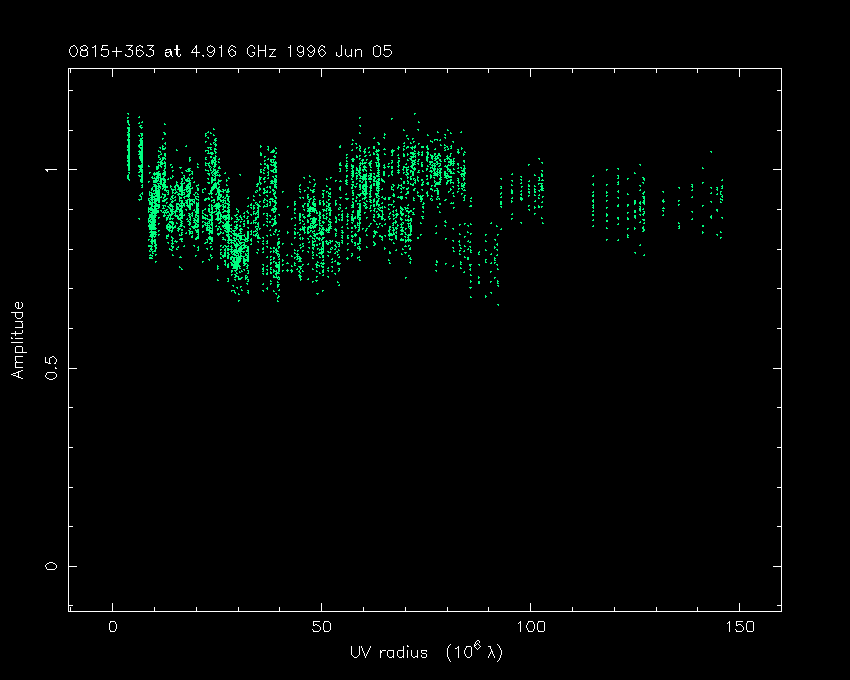
Task: Click the x-axis tick label "50"
Action: click(321, 627)
